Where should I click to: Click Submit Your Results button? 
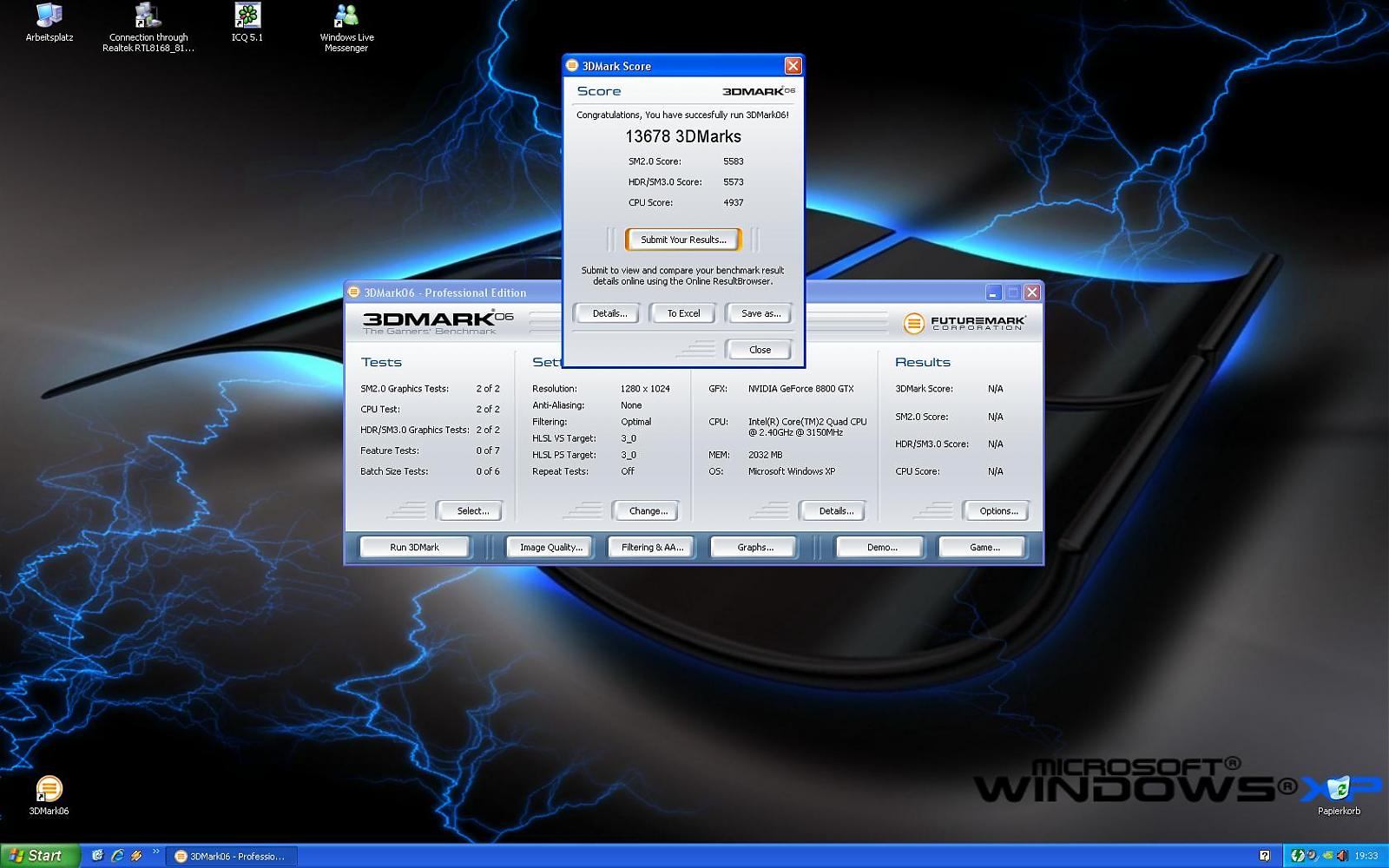(x=683, y=240)
